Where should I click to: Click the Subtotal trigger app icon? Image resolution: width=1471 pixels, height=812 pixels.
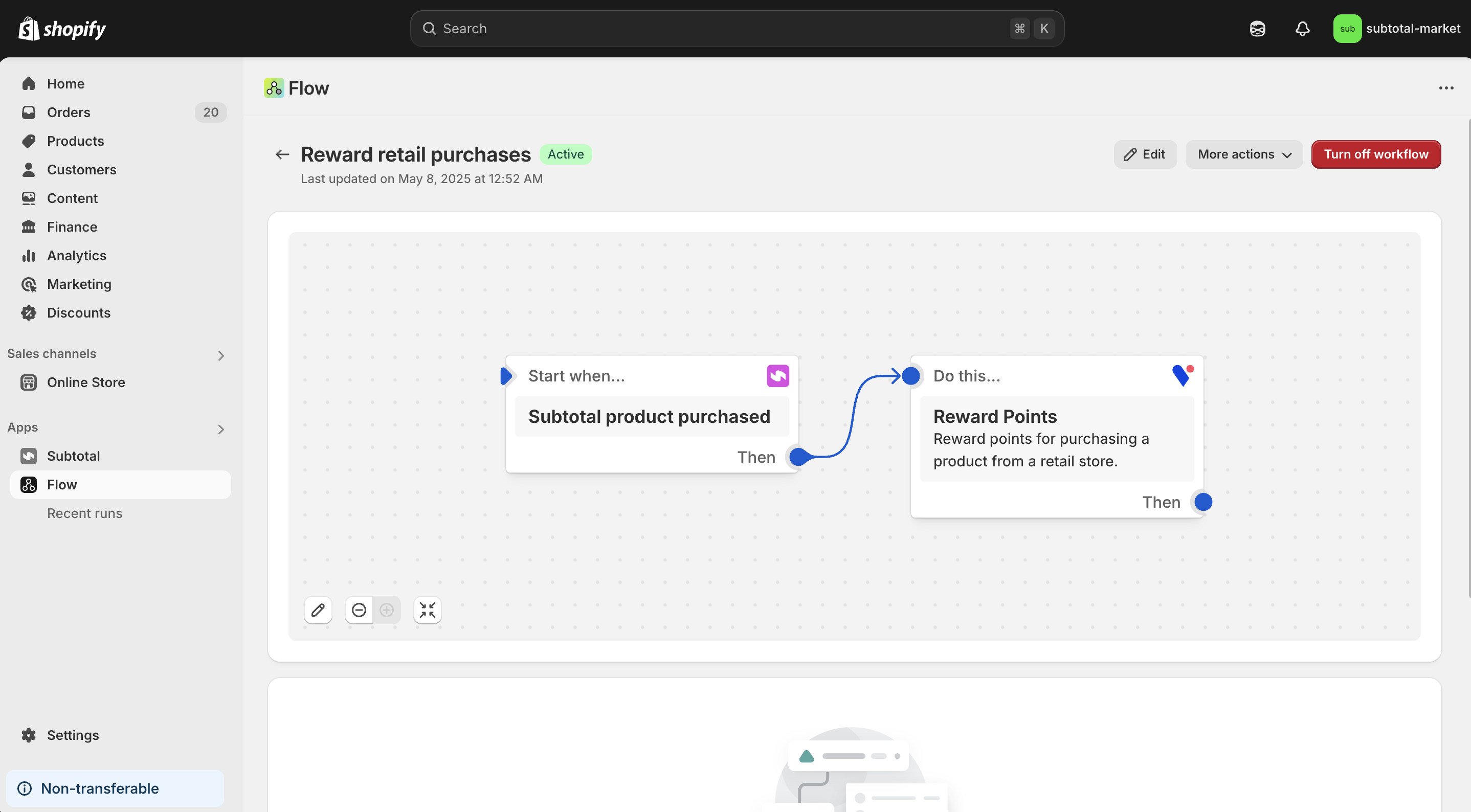click(x=777, y=376)
